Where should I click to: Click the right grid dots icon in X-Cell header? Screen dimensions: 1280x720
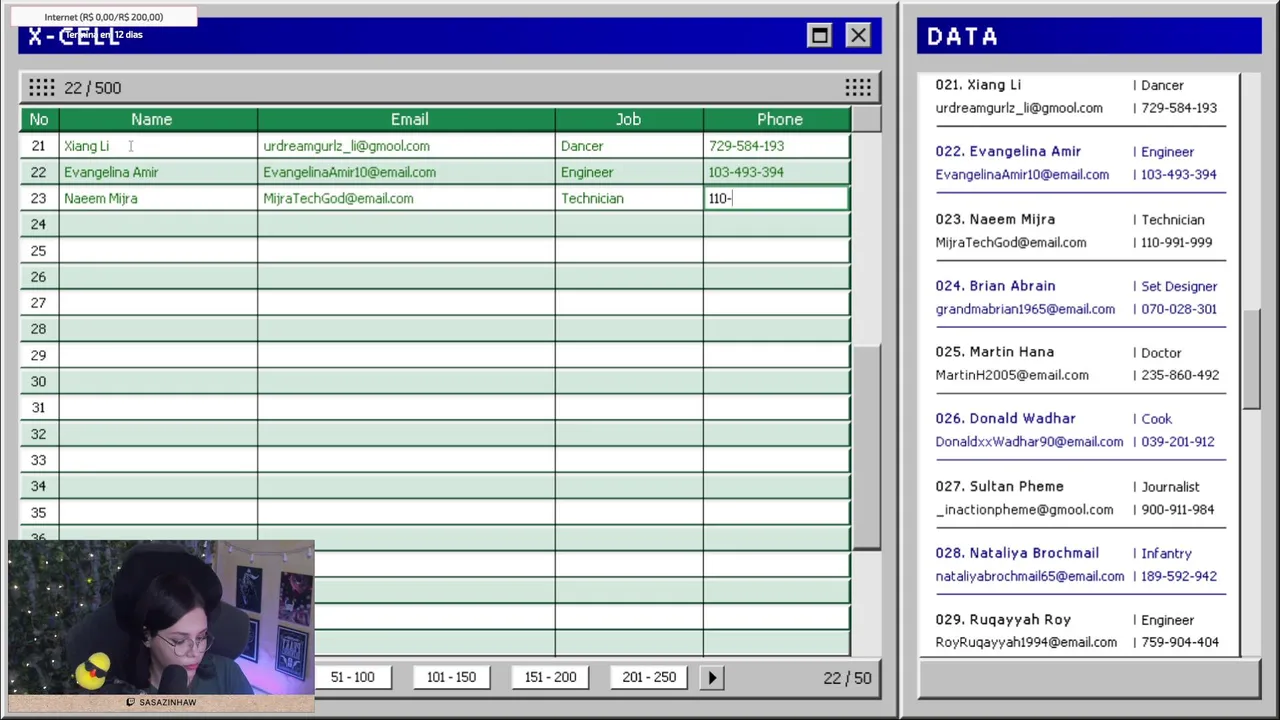point(858,87)
